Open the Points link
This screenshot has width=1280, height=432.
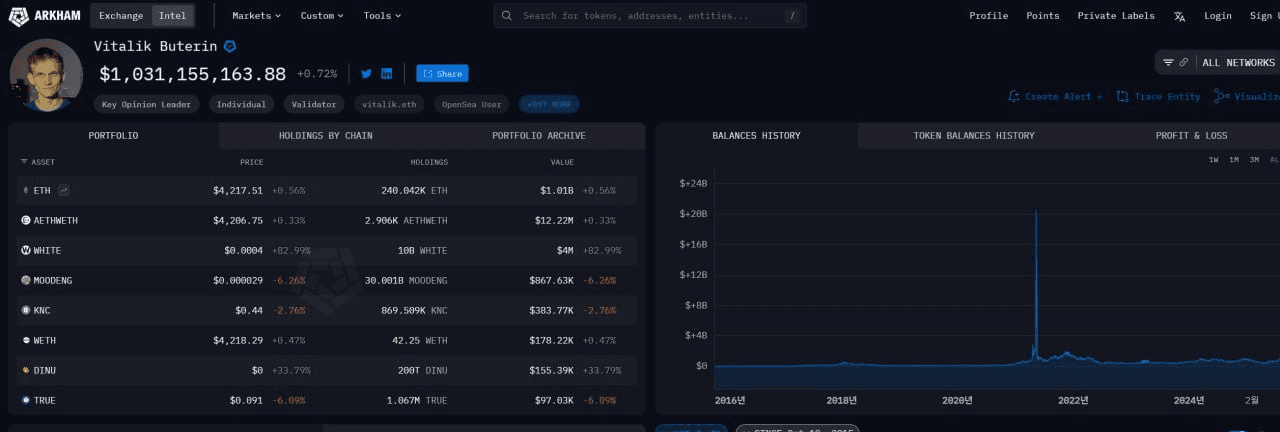point(1042,15)
